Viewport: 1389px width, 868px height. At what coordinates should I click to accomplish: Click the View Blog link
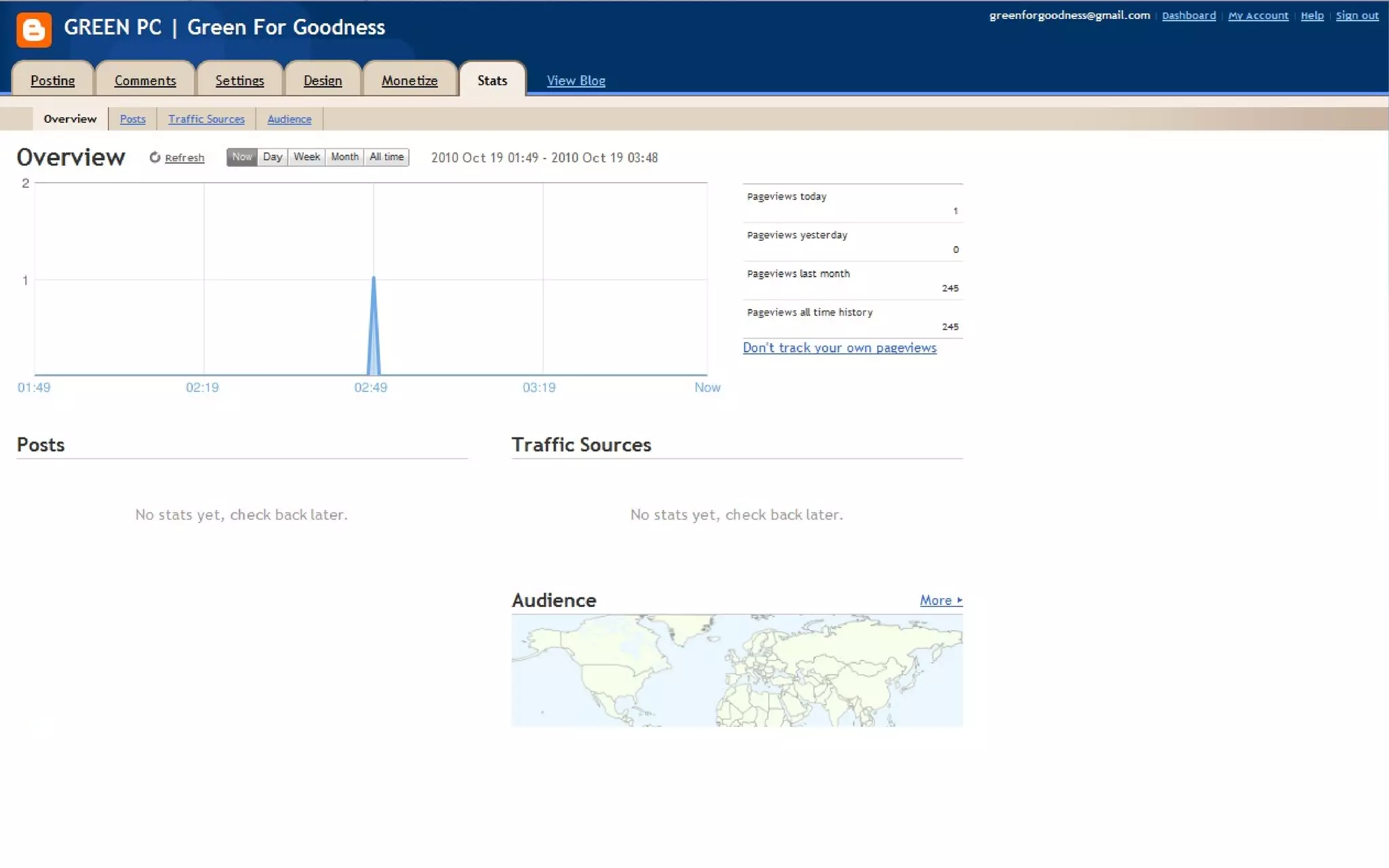576,81
